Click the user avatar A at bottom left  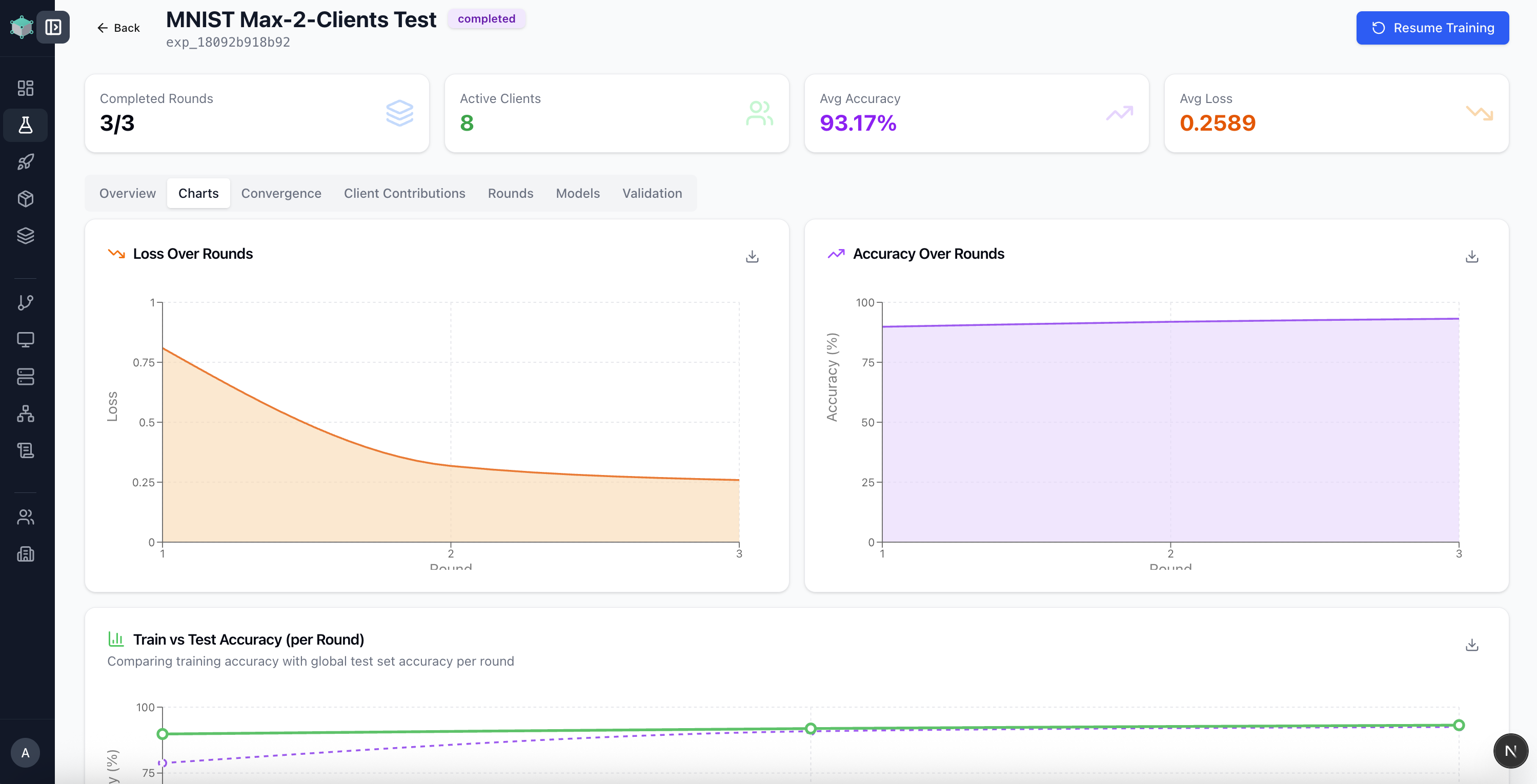25,752
